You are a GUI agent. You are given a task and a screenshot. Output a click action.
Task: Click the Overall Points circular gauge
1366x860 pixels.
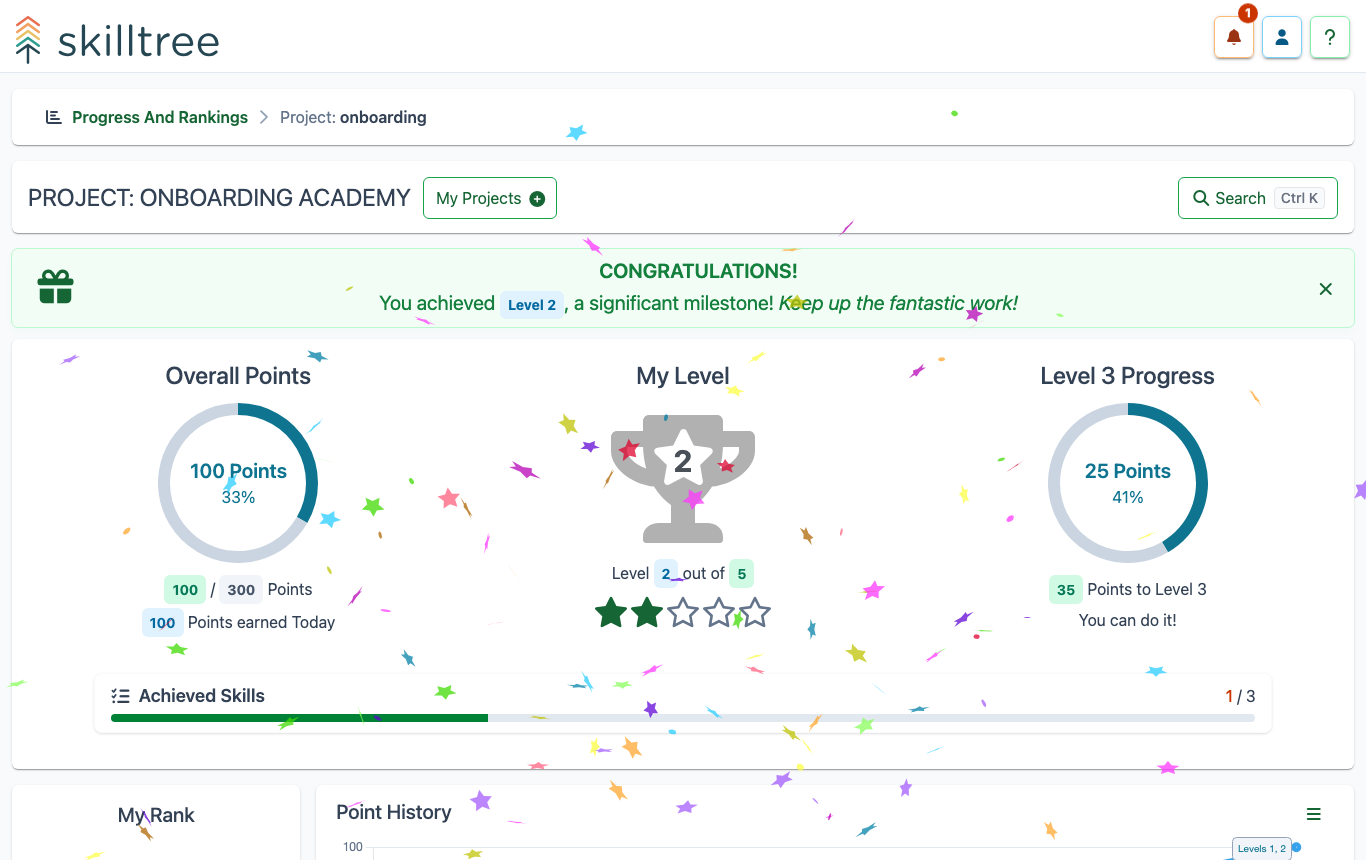point(238,483)
